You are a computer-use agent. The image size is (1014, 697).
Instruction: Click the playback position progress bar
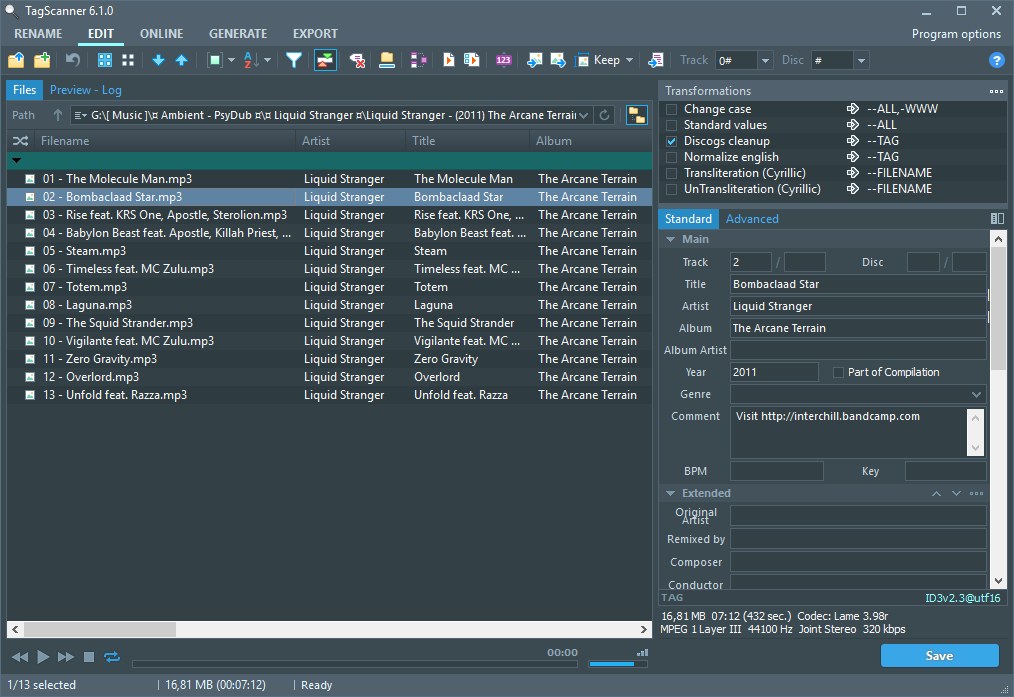coord(354,664)
